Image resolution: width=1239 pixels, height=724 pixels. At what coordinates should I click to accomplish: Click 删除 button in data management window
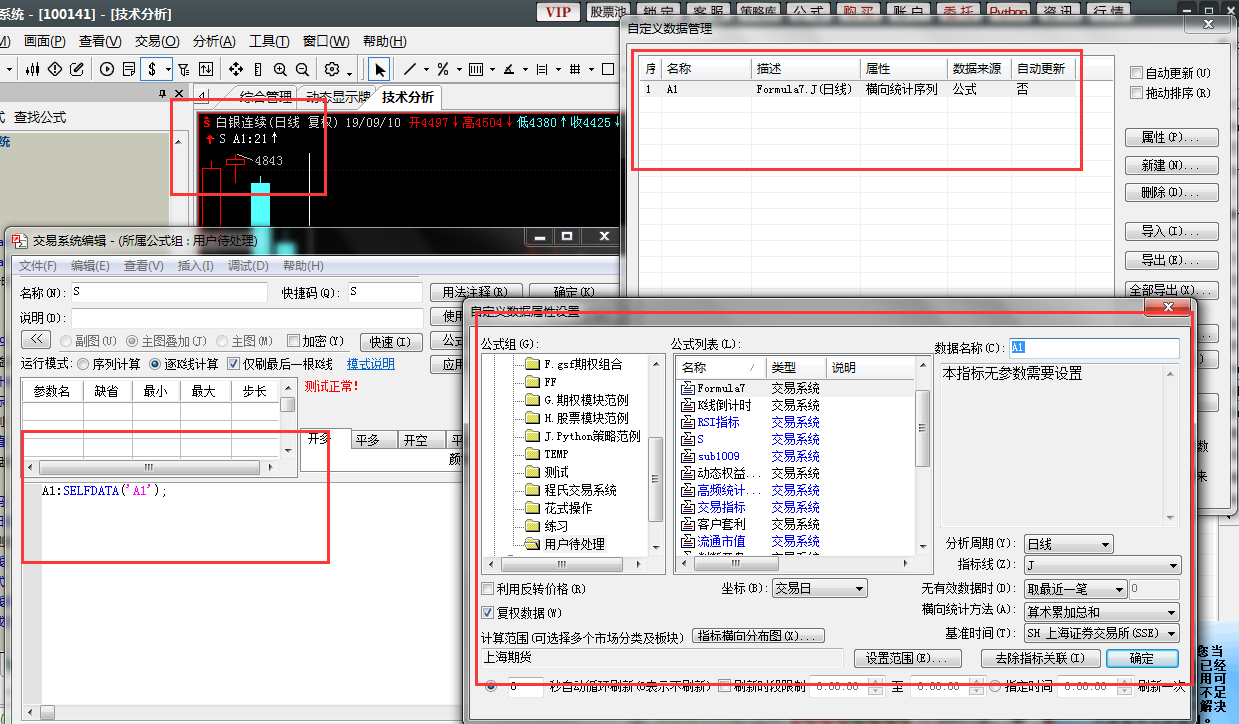[1171, 192]
